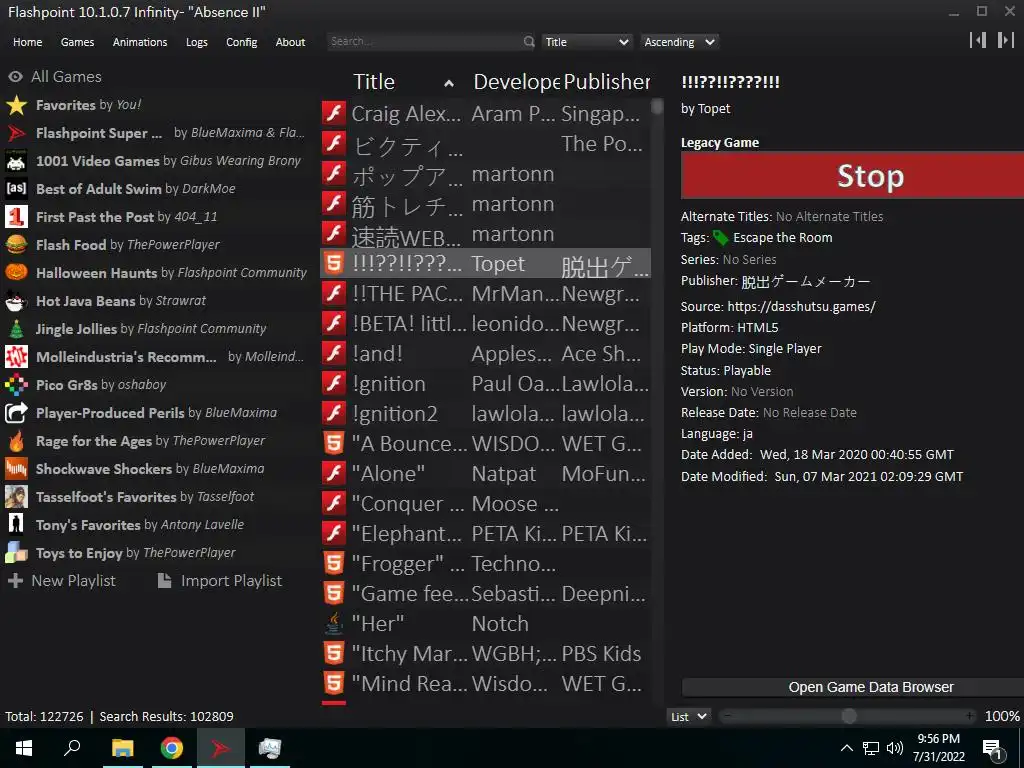Open the Favorites playlist star icon
This screenshot has height=768, width=1024.
[16, 105]
